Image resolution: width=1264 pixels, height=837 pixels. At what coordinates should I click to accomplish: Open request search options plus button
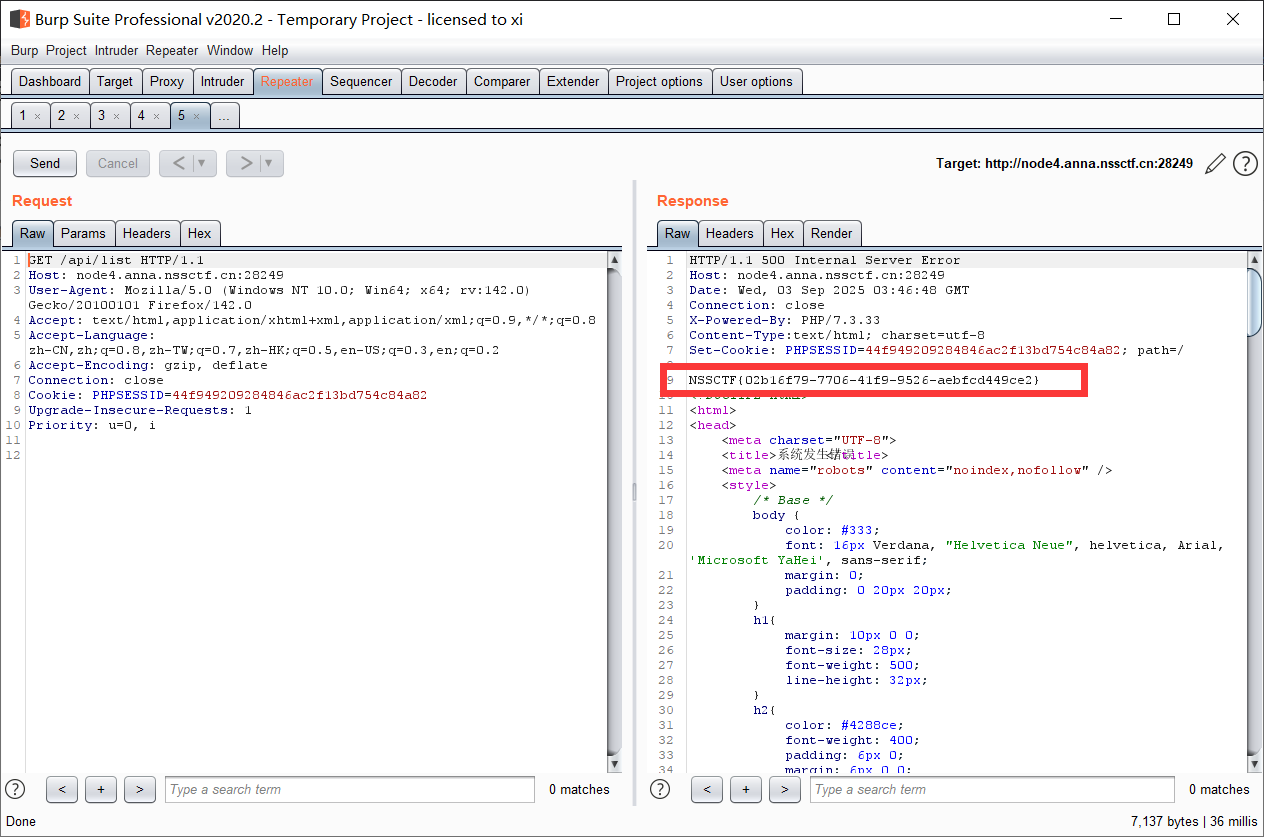click(x=101, y=790)
